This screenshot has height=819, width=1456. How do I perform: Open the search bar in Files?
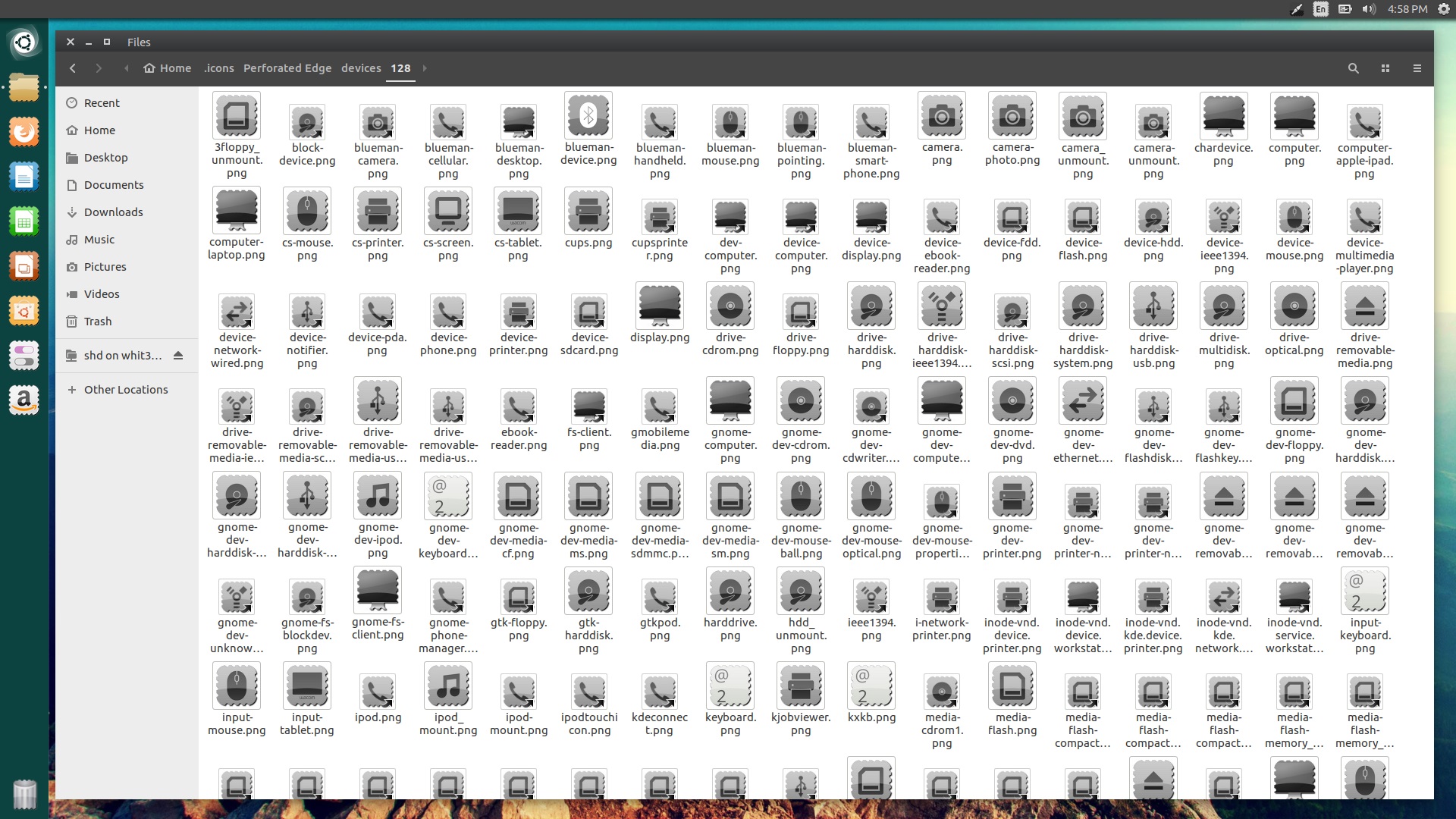[x=1354, y=68]
